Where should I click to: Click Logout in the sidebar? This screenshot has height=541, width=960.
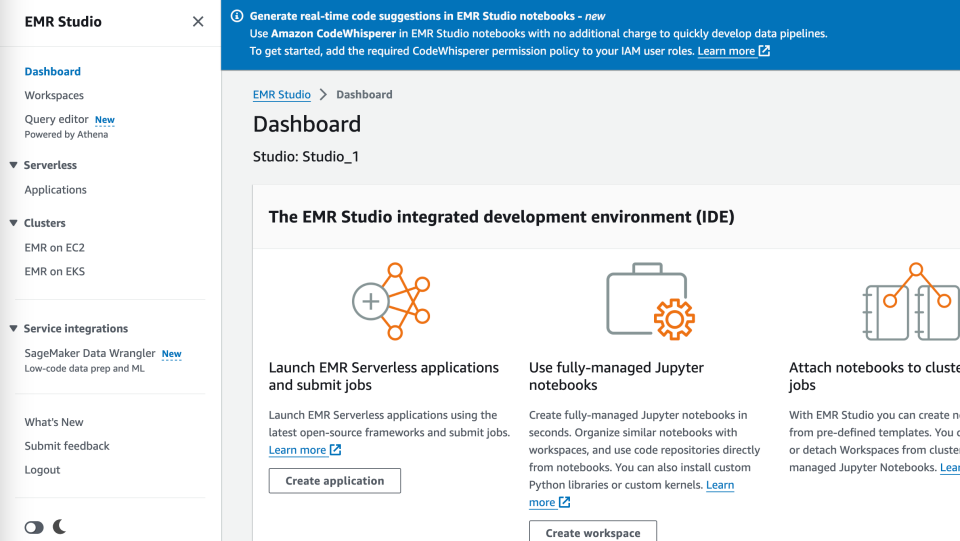pyautogui.click(x=42, y=470)
